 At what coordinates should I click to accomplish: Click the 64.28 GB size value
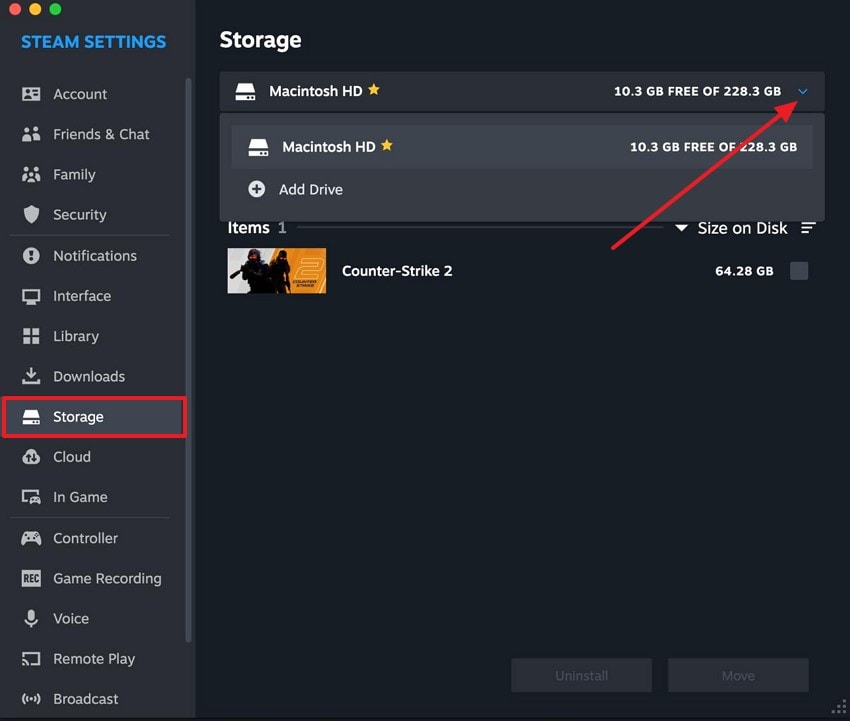[x=744, y=271]
